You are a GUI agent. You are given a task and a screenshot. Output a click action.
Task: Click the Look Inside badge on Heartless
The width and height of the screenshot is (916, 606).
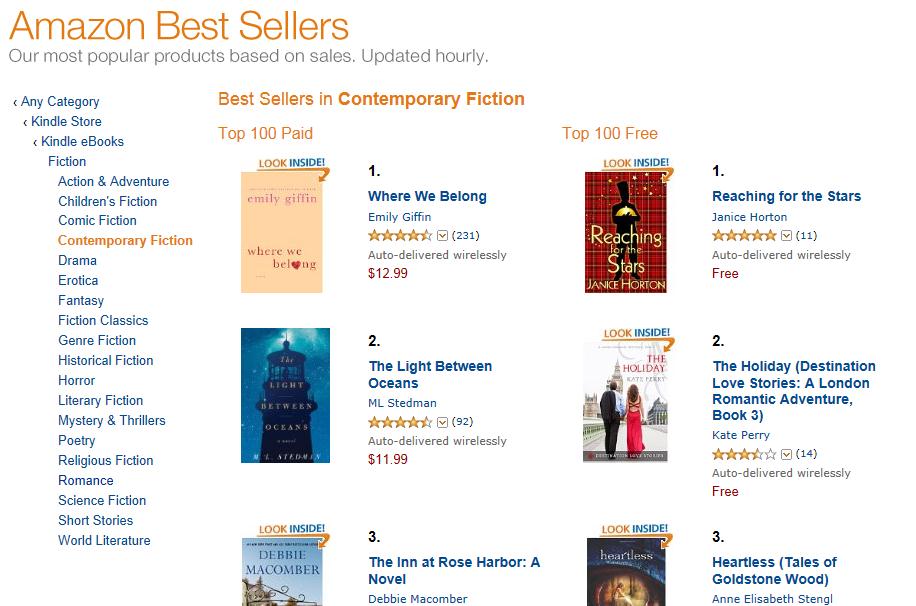[636, 530]
